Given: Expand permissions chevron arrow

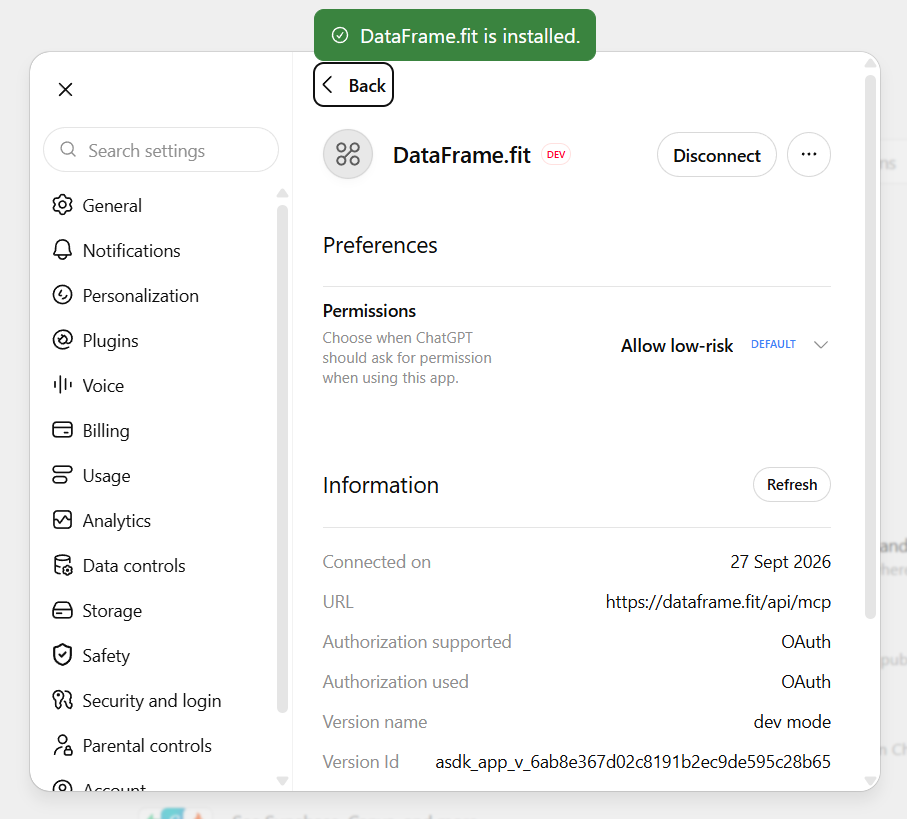Looking at the screenshot, I should pos(821,345).
